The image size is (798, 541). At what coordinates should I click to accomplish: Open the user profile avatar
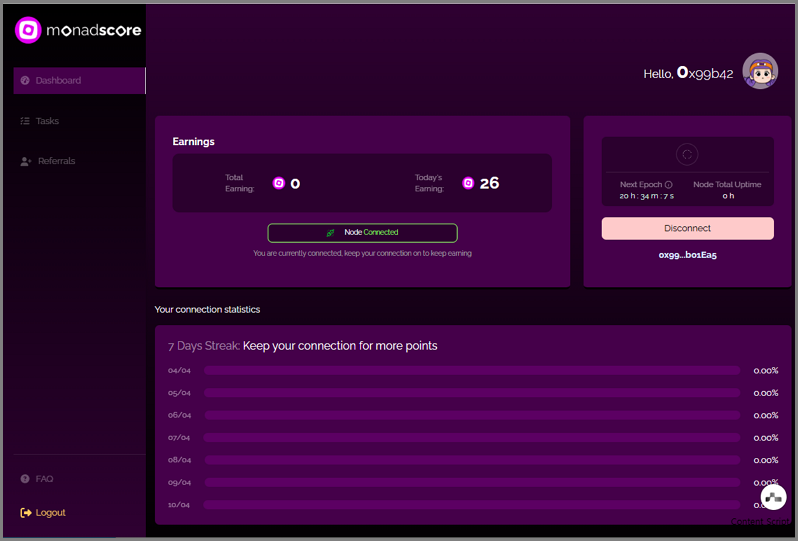760,71
